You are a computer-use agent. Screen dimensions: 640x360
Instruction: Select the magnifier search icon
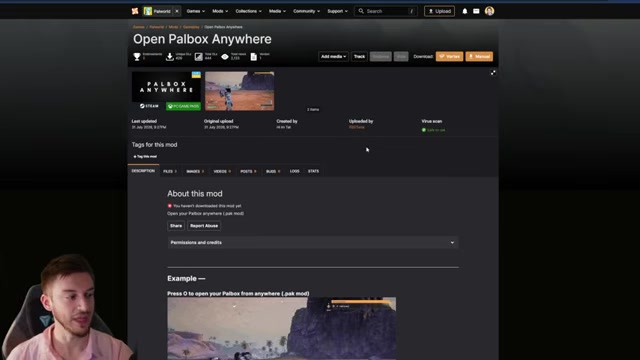pyautogui.click(x=361, y=11)
